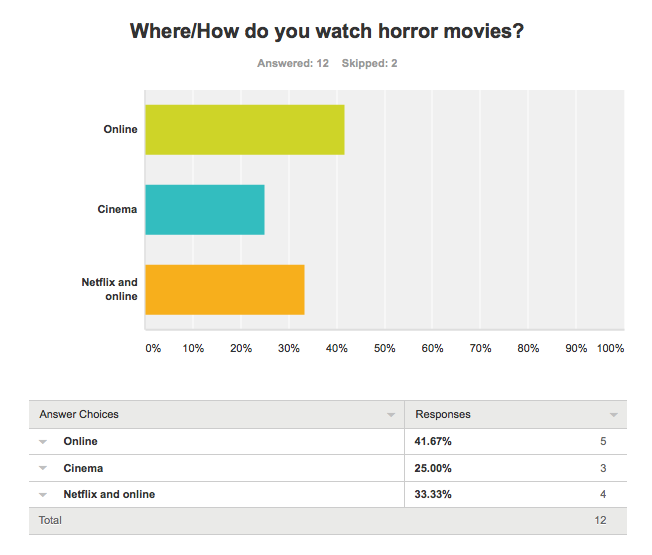Viewport: 652px width, 555px height.
Task: Click the yellow-green Online bar
Action: (x=245, y=130)
